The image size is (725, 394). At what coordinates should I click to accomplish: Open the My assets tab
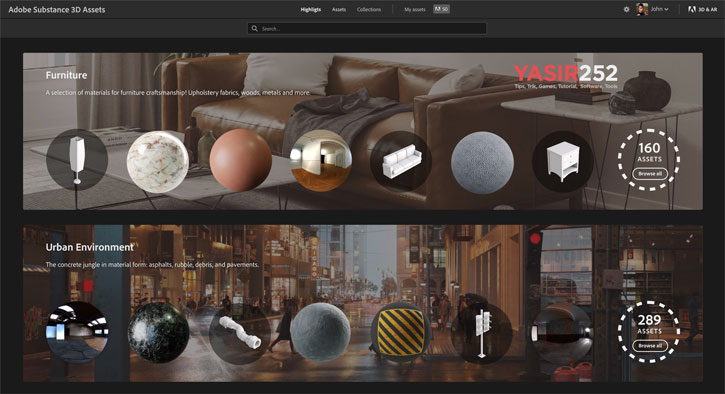pos(415,9)
